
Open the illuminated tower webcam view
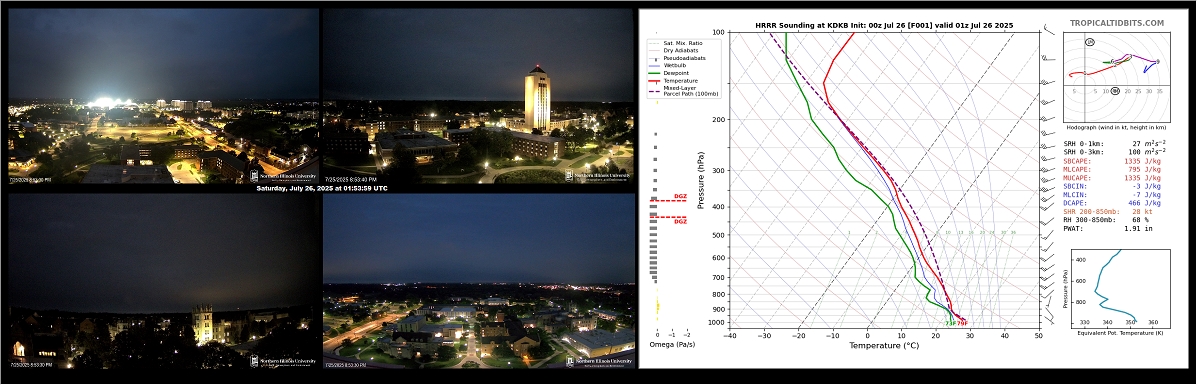pyautogui.click(x=478, y=96)
